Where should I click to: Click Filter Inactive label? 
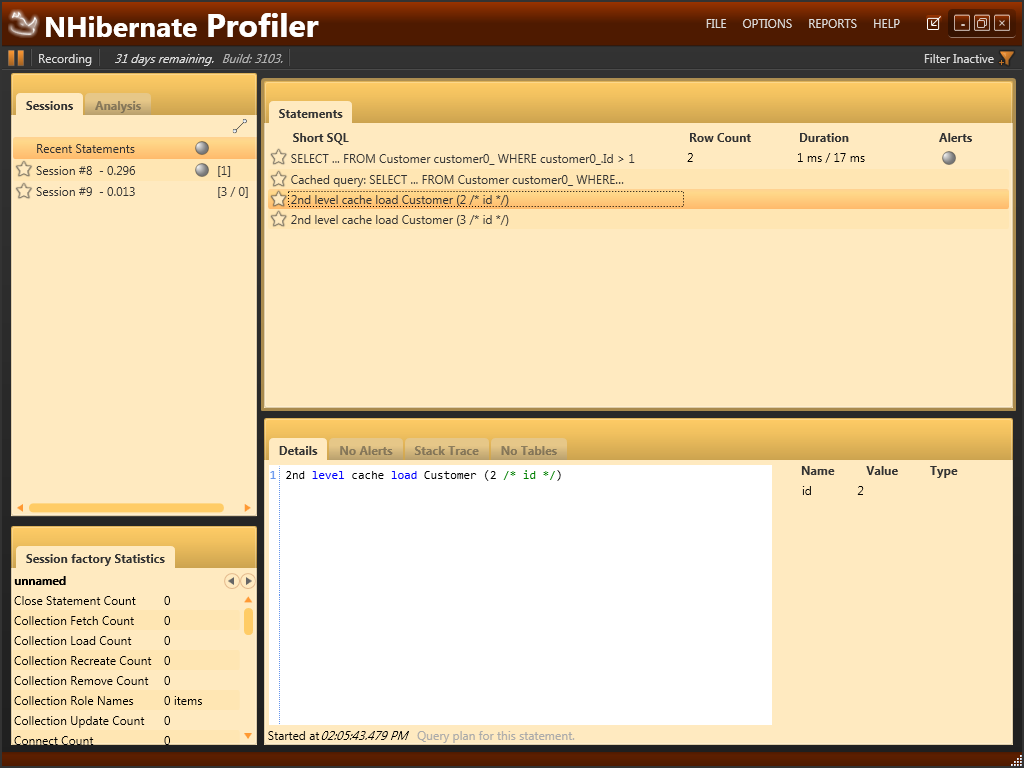point(958,59)
